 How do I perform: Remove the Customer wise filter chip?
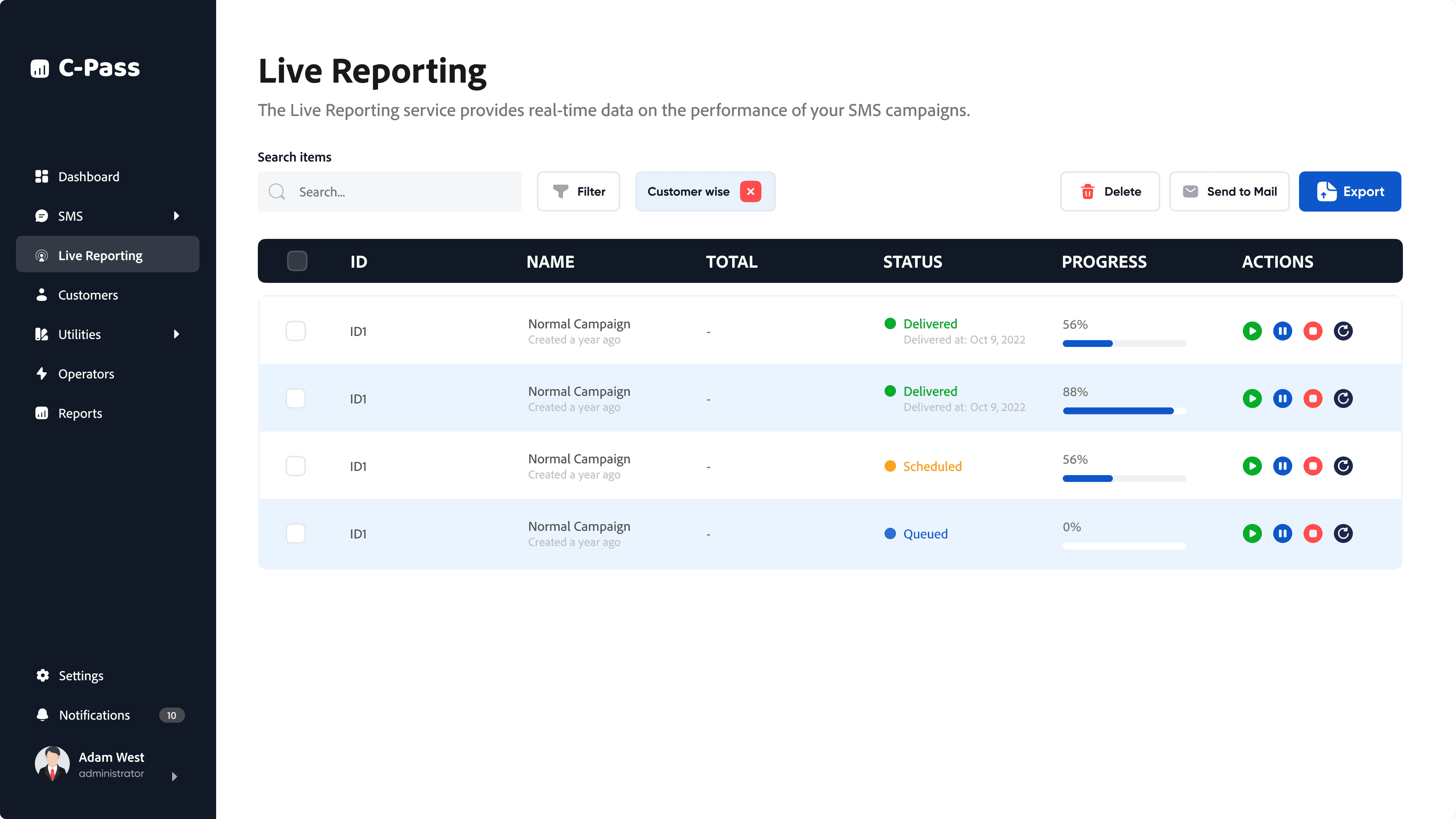click(750, 191)
